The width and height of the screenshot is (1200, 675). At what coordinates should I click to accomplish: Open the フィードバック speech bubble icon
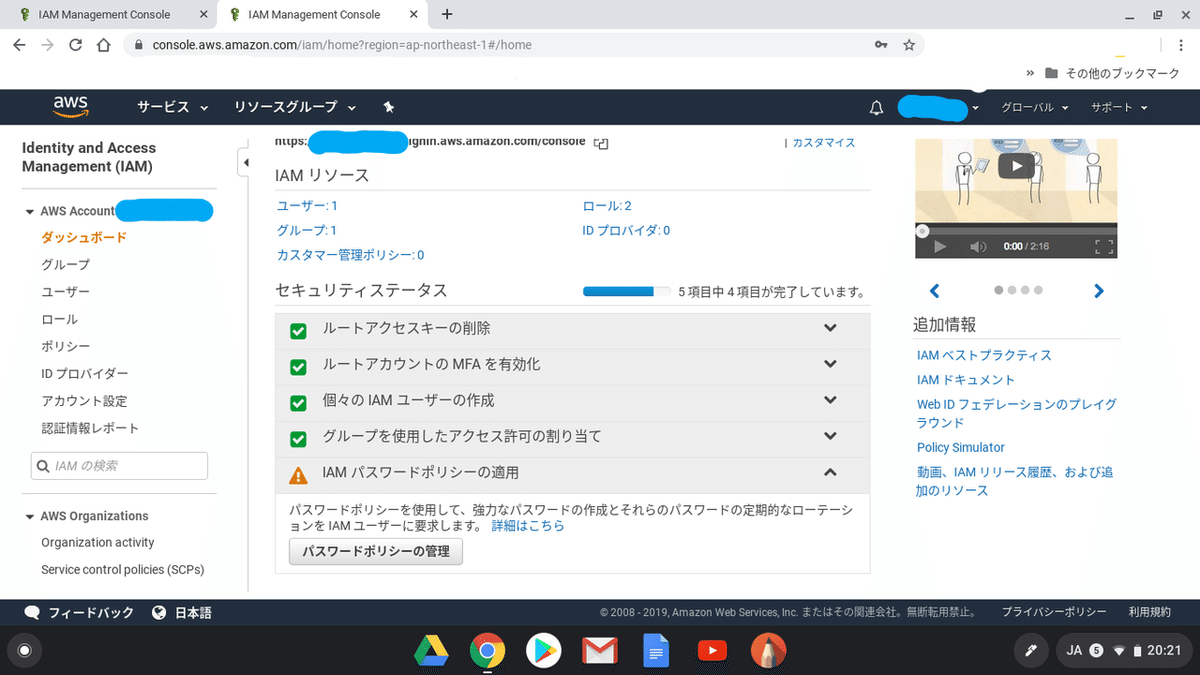click(31, 611)
